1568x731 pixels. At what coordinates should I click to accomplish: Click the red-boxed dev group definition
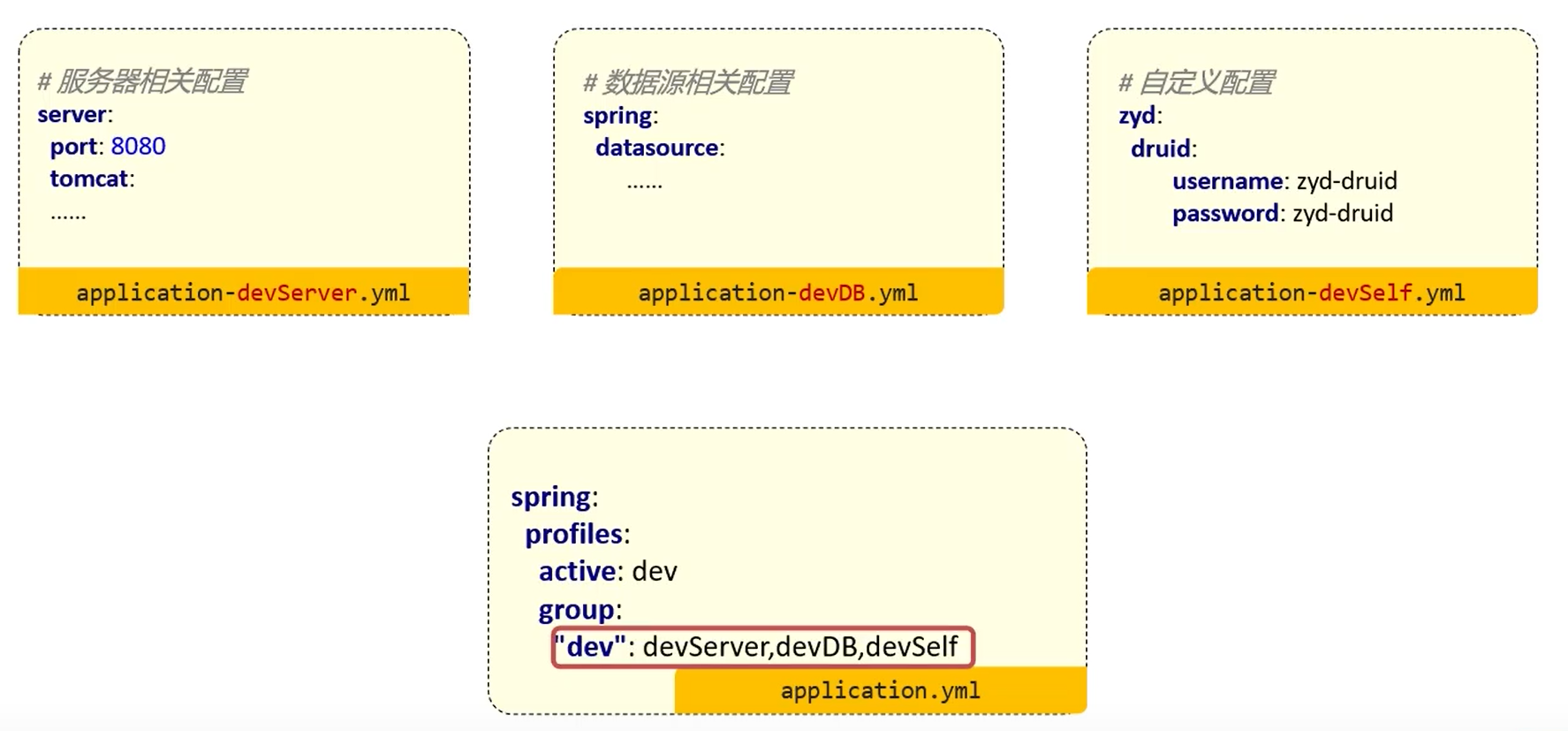pos(762,647)
